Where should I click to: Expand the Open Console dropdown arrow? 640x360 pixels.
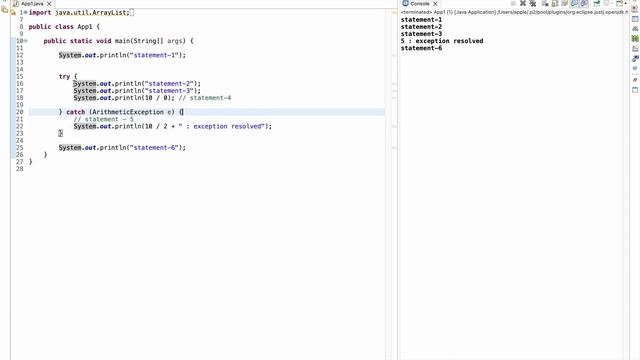625,3
